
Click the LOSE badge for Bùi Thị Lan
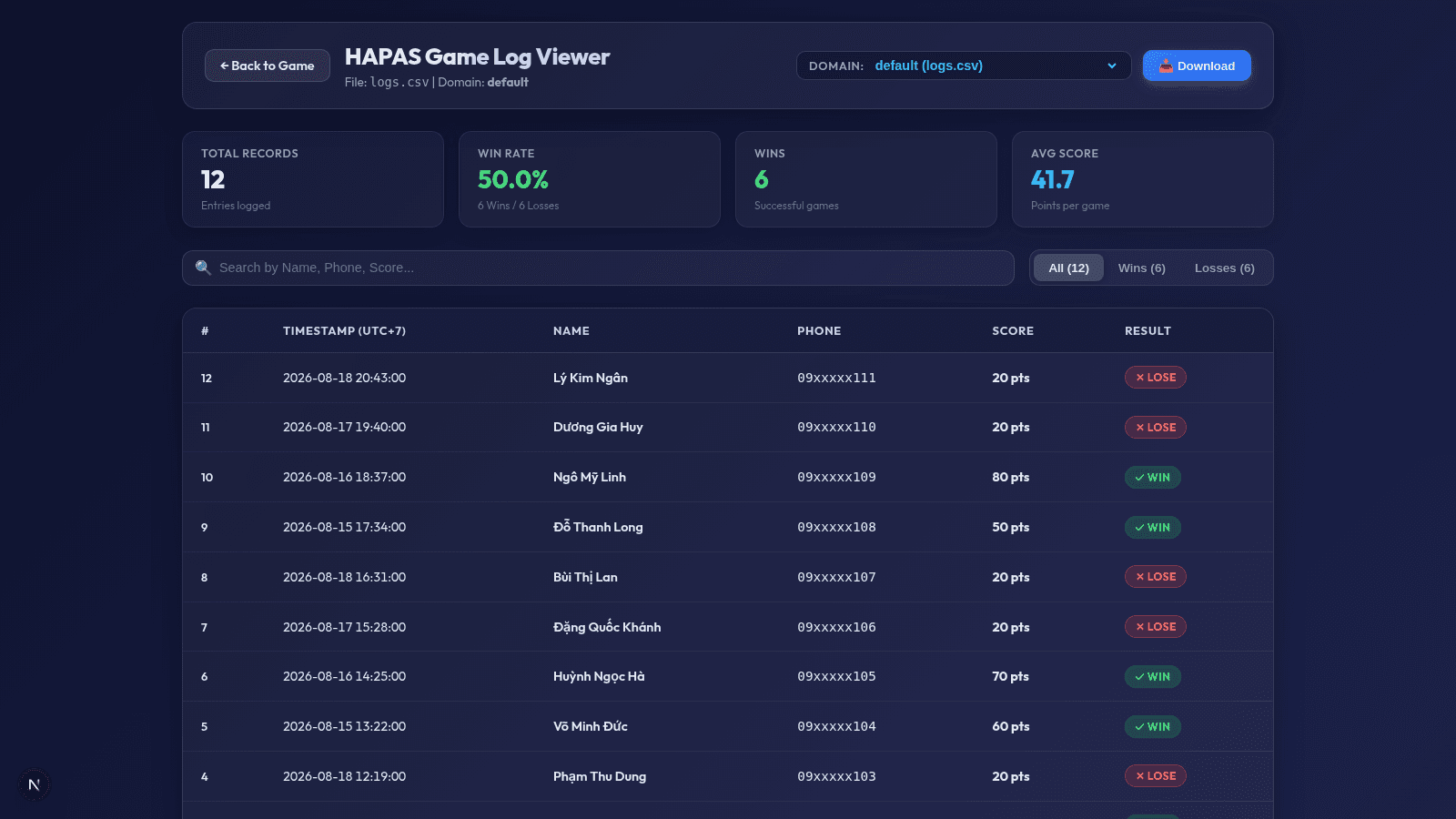point(1155,577)
